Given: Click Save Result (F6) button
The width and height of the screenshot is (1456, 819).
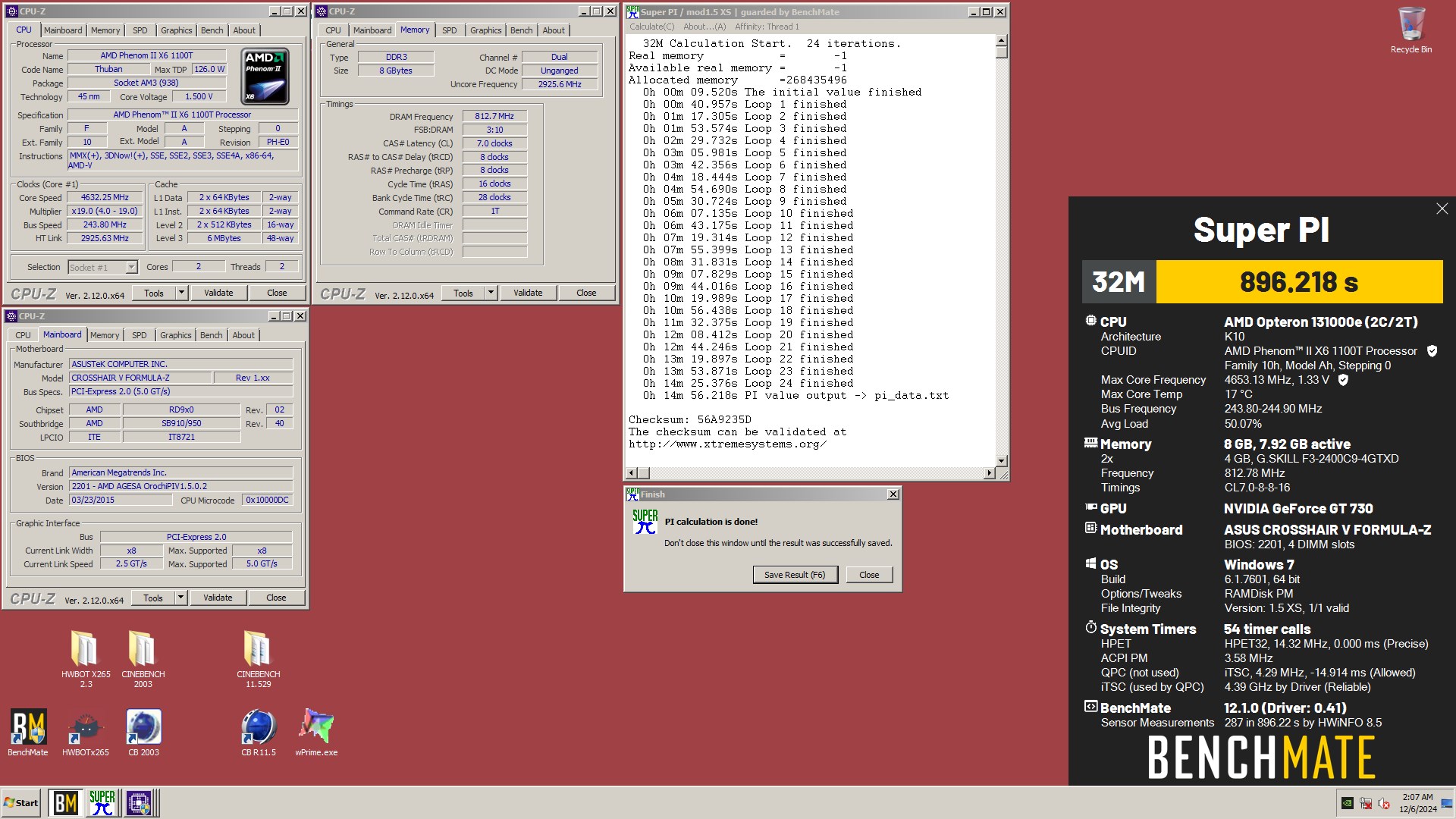Looking at the screenshot, I should click(x=795, y=575).
